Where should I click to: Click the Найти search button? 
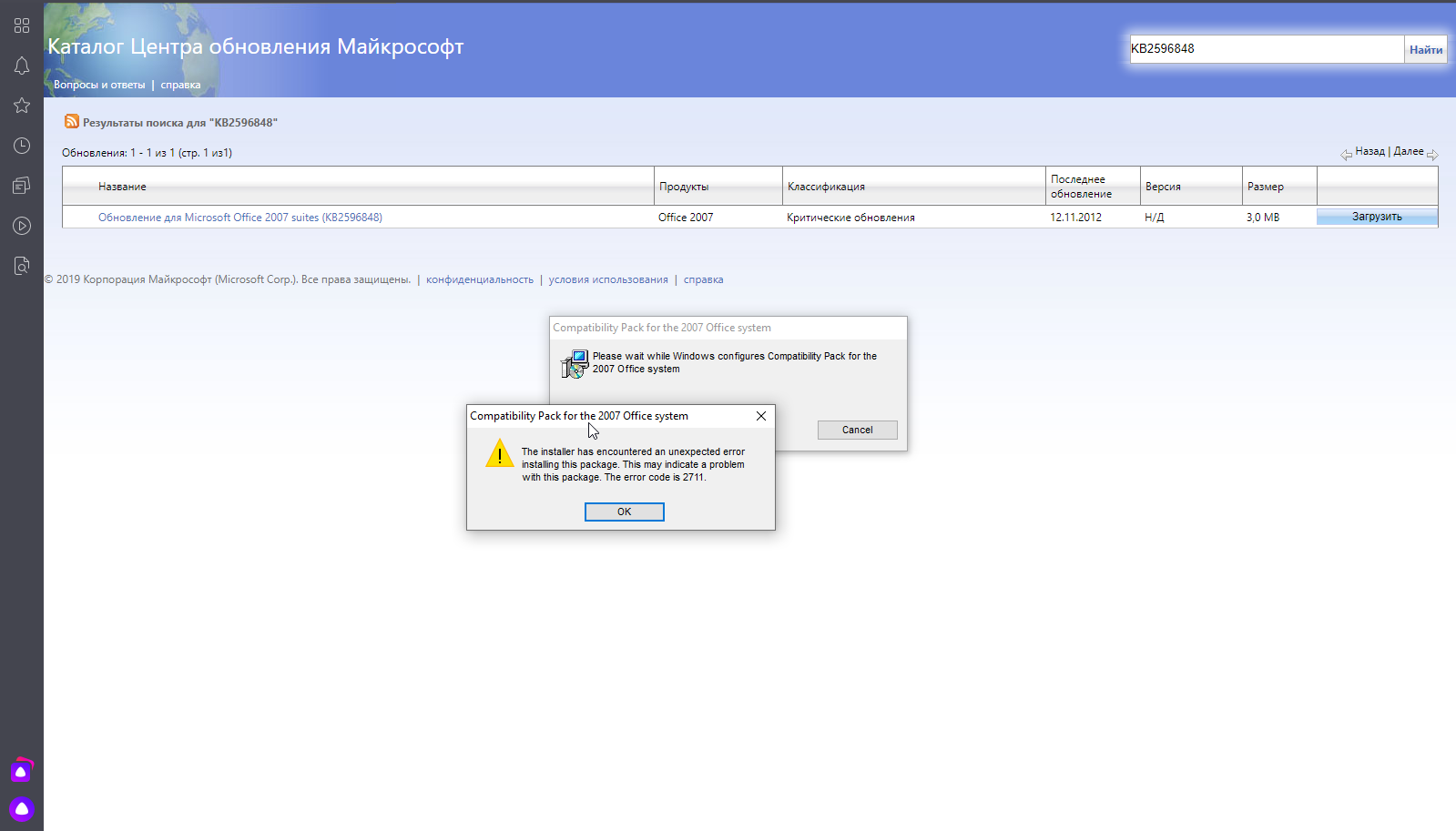tap(1425, 49)
